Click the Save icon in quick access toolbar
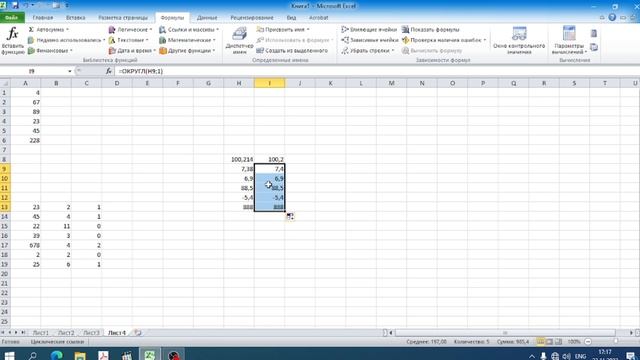 click(x=15, y=6)
